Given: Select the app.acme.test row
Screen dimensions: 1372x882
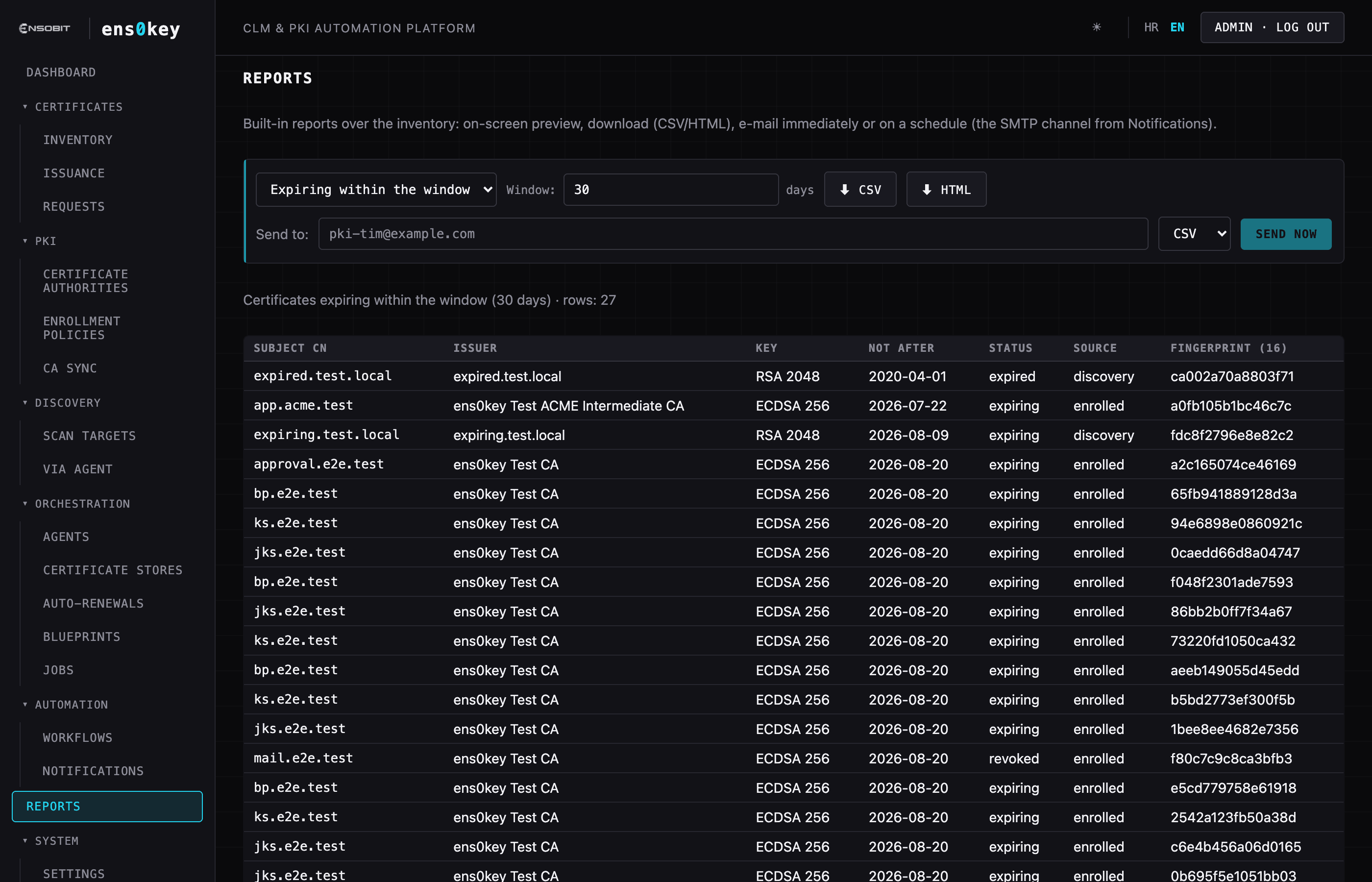Looking at the screenshot, I should [x=794, y=406].
